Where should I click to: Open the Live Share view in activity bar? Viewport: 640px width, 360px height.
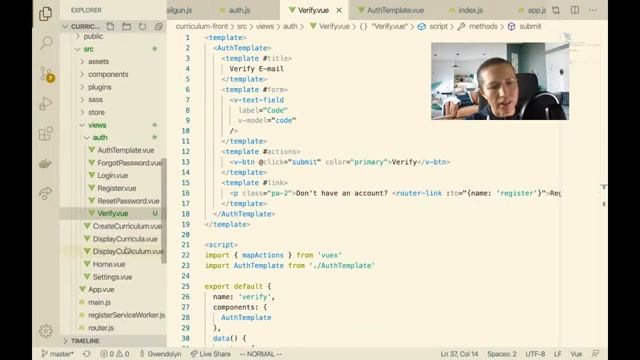[46, 193]
